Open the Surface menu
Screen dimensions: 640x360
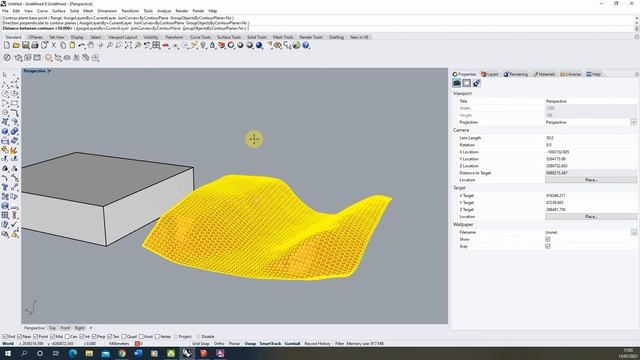point(59,11)
